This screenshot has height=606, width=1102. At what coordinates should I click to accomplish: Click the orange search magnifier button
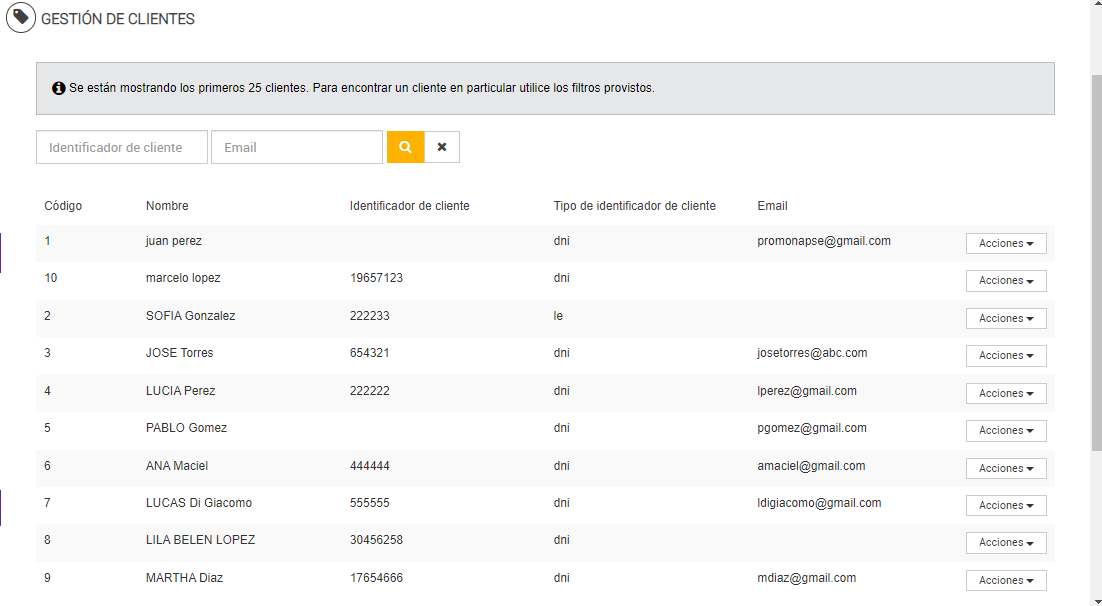(x=405, y=147)
